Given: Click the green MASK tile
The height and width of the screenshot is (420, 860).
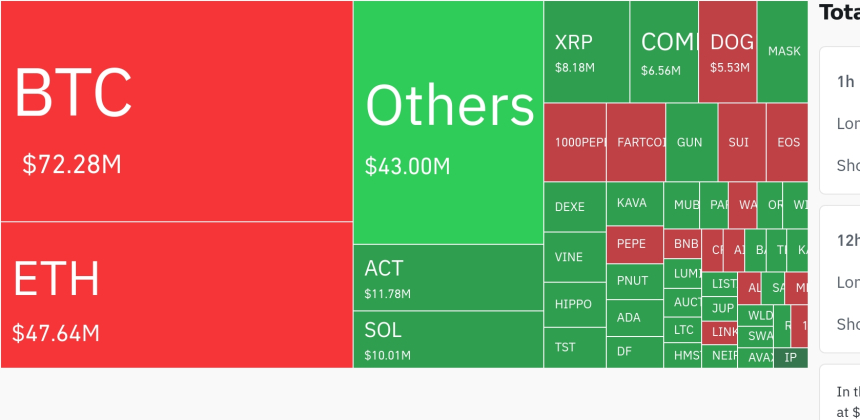Looking at the screenshot, I should (783, 52).
